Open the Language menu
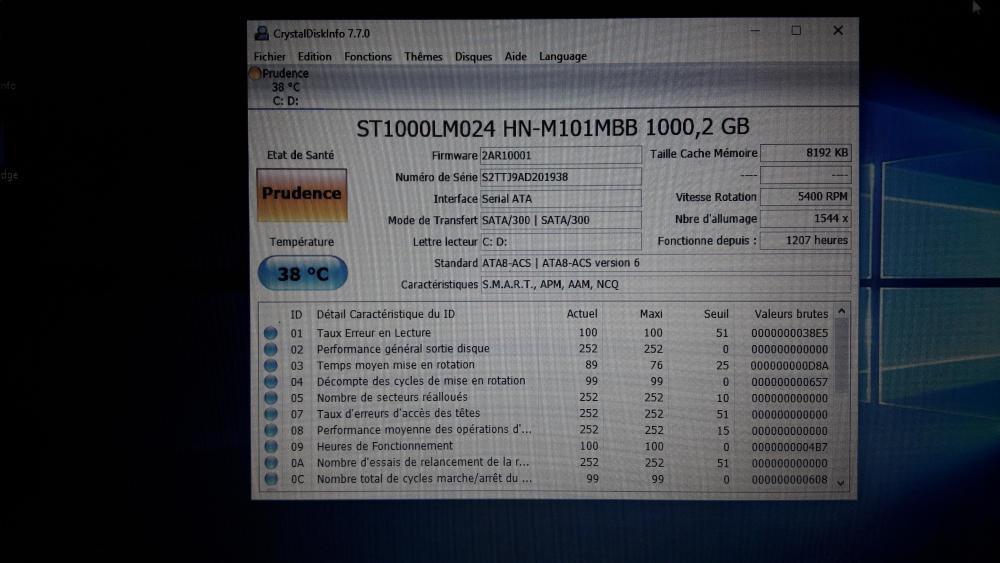The height and width of the screenshot is (563, 1000). [562, 57]
